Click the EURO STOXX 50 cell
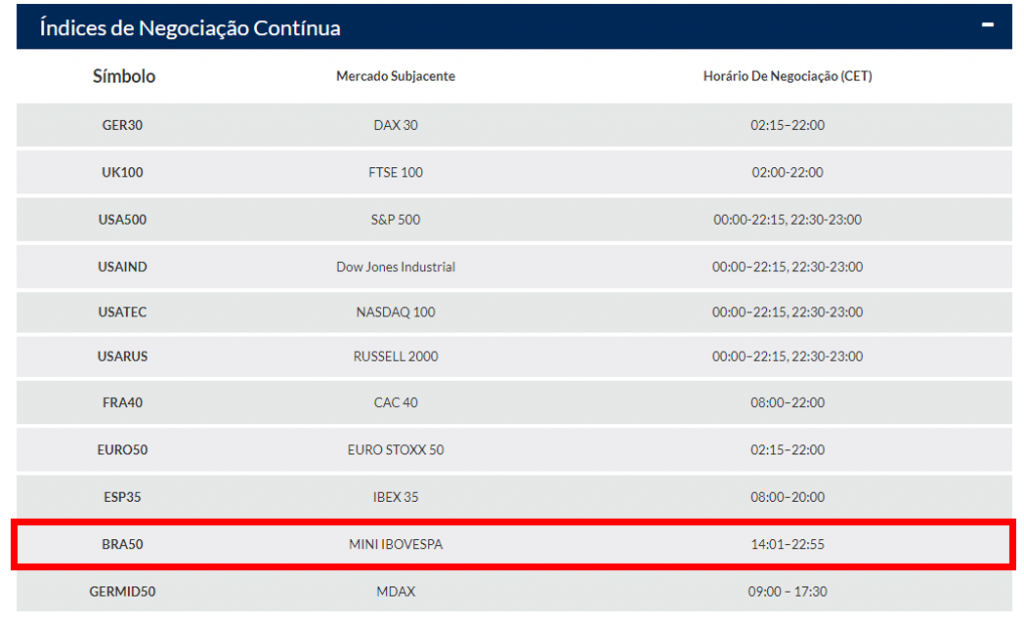Image resolution: width=1024 pixels, height=626 pixels. pyautogui.click(x=396, y=450)
